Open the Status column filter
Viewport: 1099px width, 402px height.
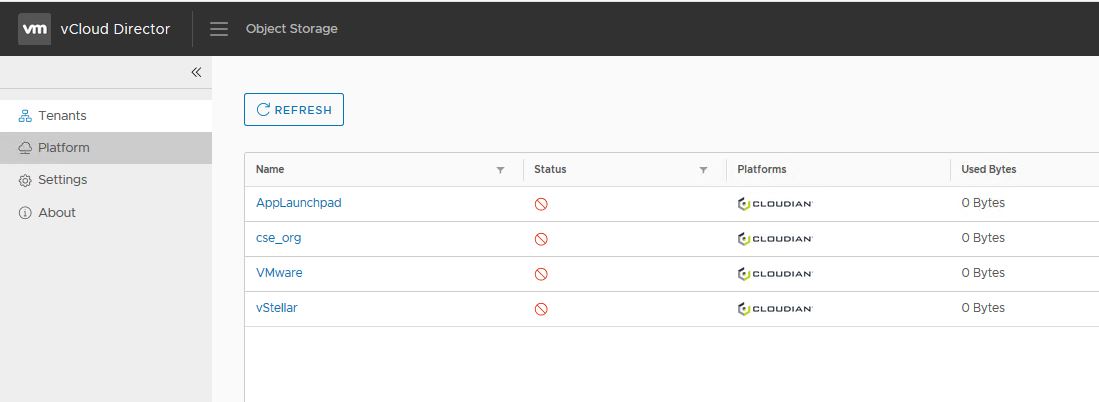[703, 170]
